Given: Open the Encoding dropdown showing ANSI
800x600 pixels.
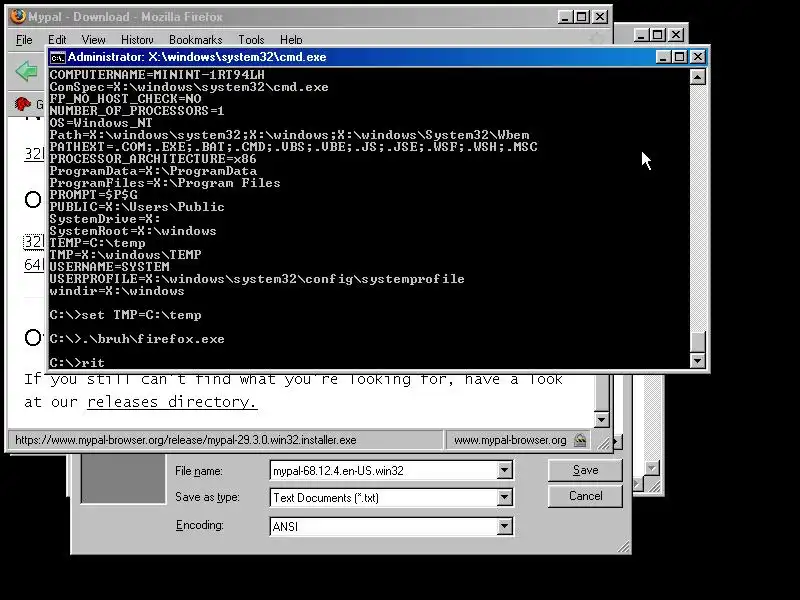Looking at the screenshot, I should (504, 526).
